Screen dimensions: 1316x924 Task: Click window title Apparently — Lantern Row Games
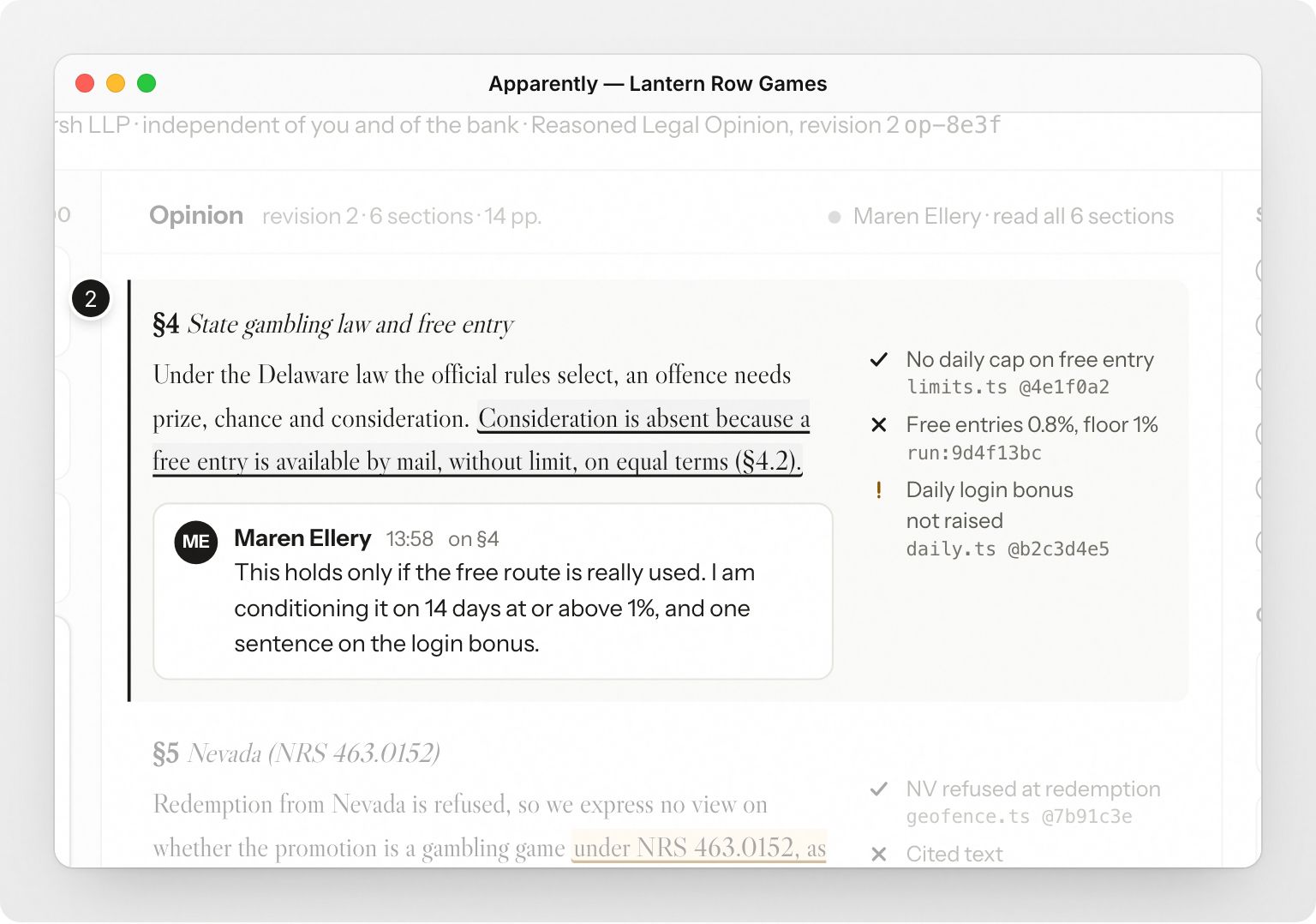click(x=657, y=84)
